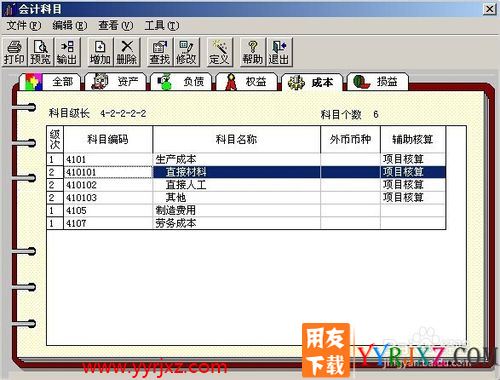Screen dimensions: 500x380
Task: Click the 修改 edit toolbar icon
Action: pos(186,52)
